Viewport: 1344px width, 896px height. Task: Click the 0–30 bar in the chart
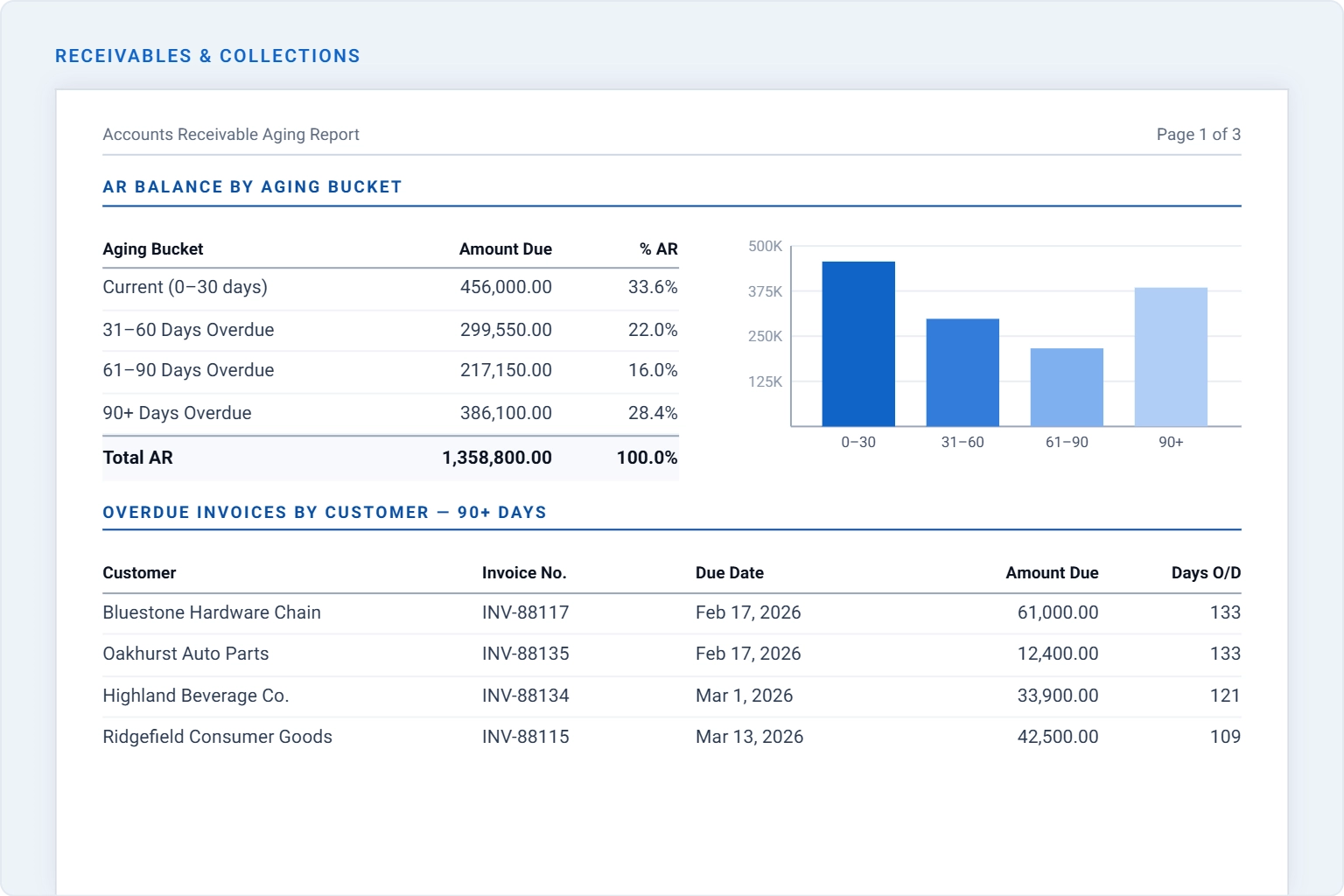858,344
